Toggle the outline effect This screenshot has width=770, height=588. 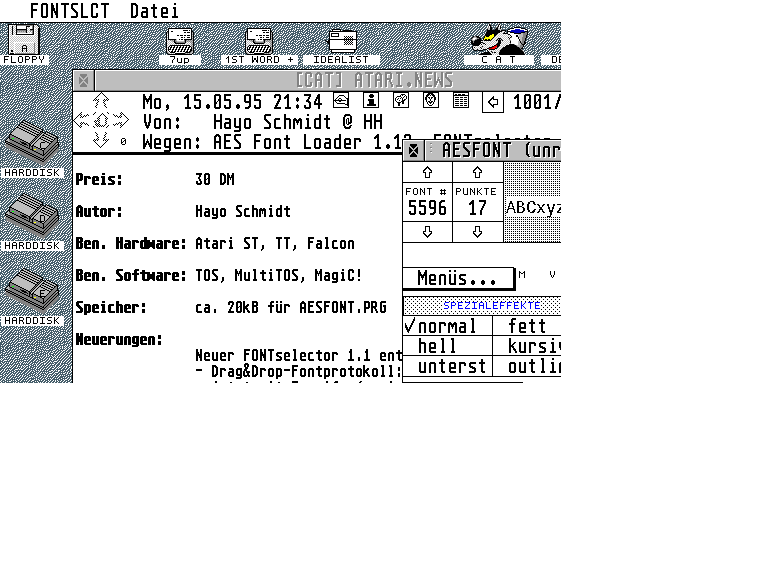527,366
